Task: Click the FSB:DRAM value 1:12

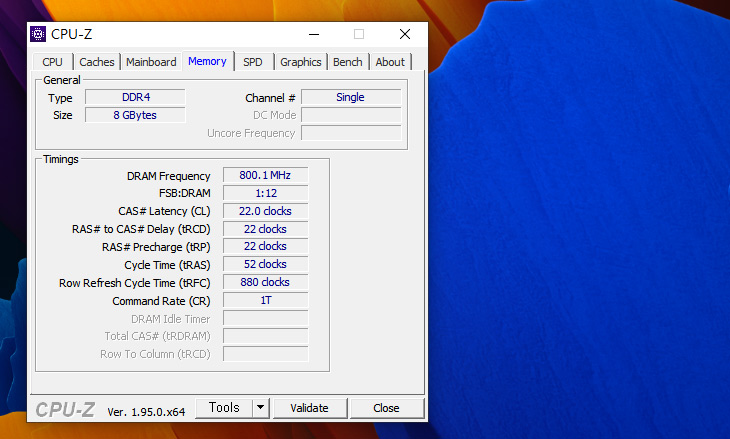Action: pos(265,193)
